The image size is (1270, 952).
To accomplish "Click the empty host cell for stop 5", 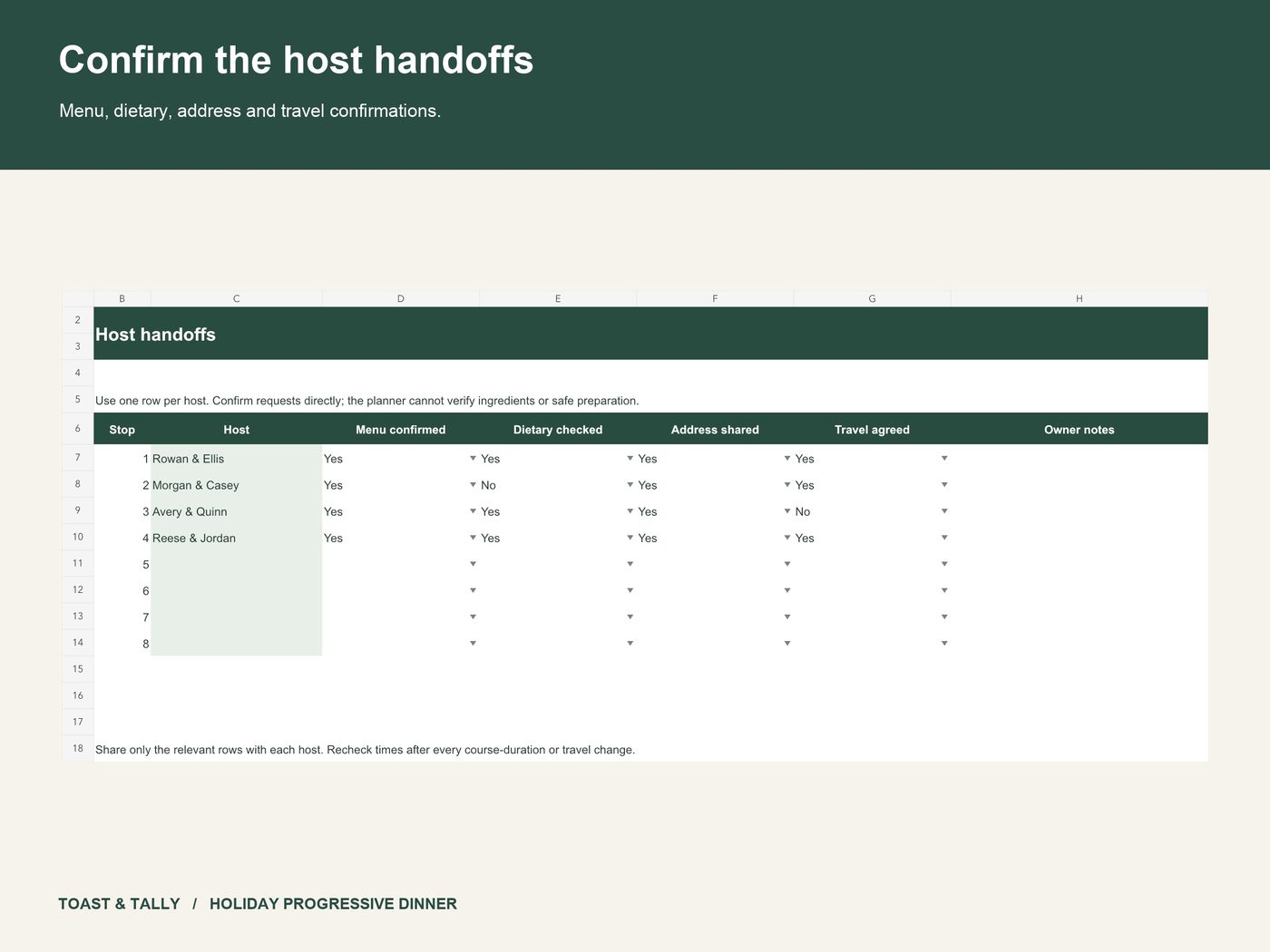I will [x=237, y=564].
